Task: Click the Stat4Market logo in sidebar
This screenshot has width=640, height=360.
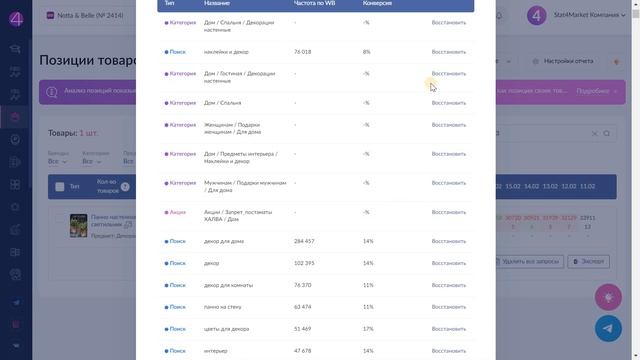Action: (x=16, y=19)
